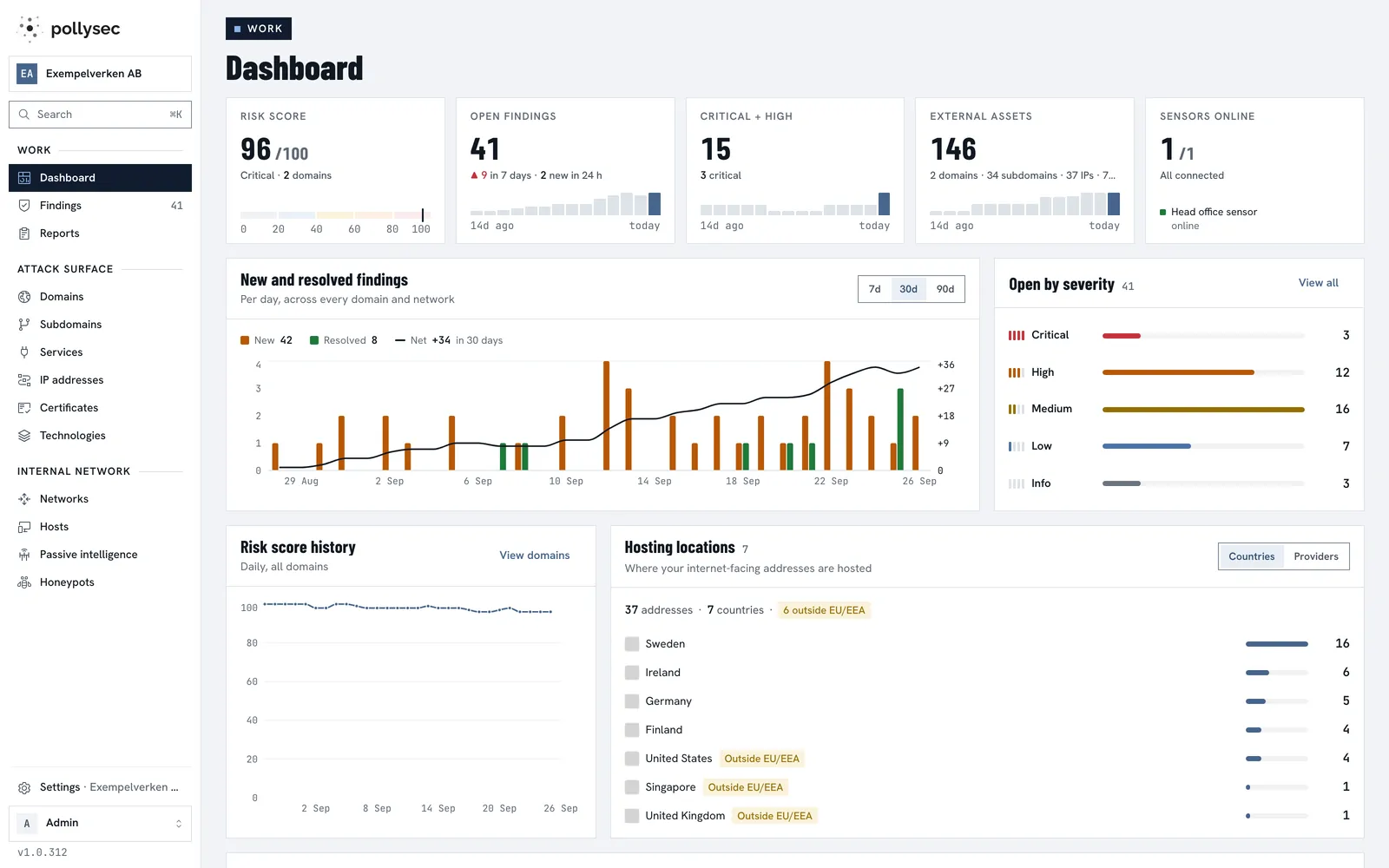Open the Risk Score card
1389x868 pixels.
335,170
